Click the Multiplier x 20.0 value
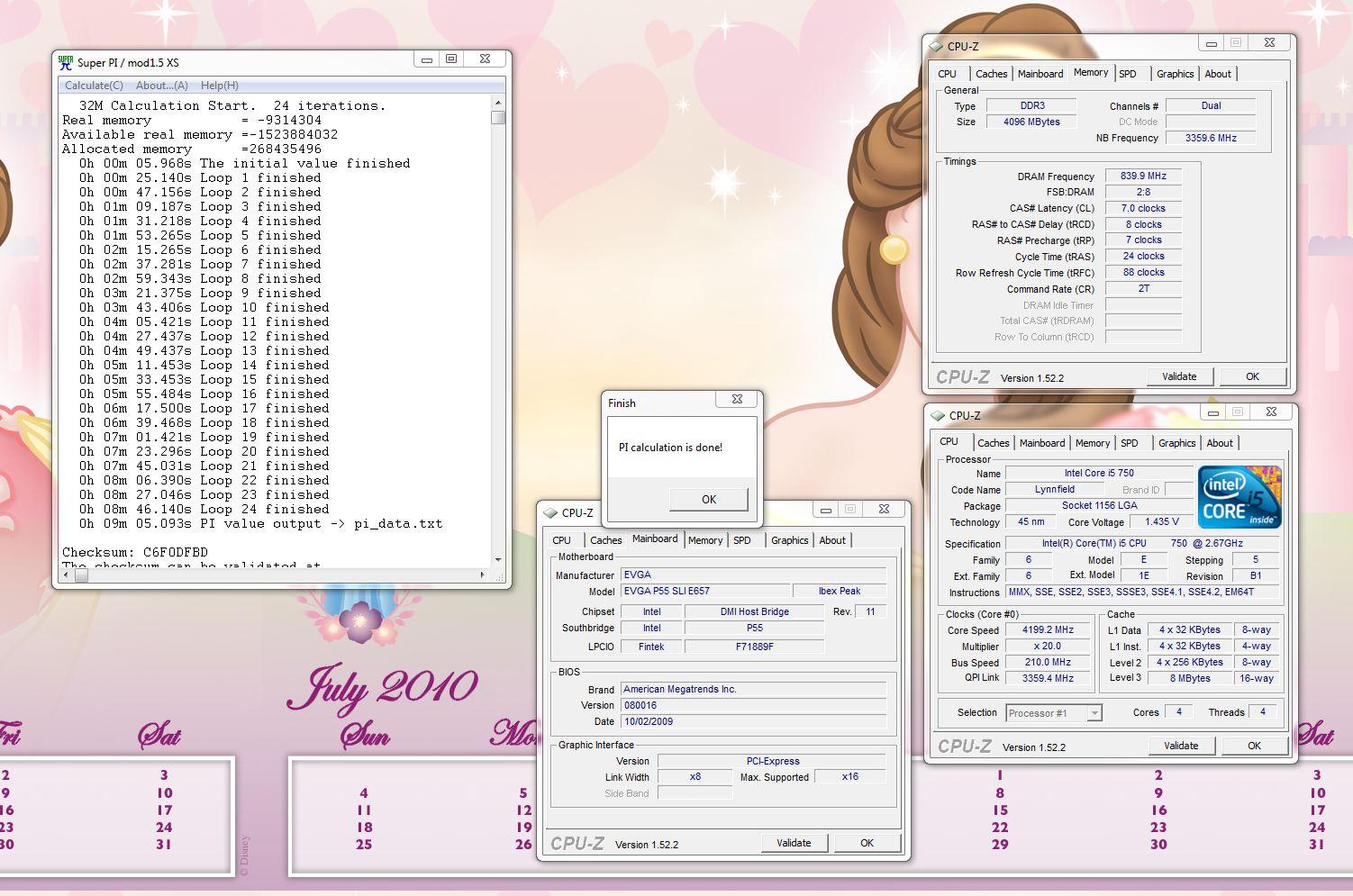 (1048, 647)
